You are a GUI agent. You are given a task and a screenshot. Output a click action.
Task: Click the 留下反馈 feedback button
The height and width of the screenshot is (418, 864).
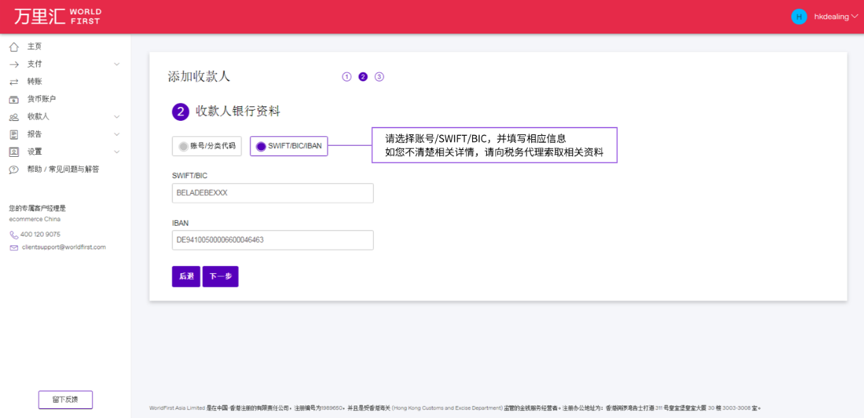[65, 399]
